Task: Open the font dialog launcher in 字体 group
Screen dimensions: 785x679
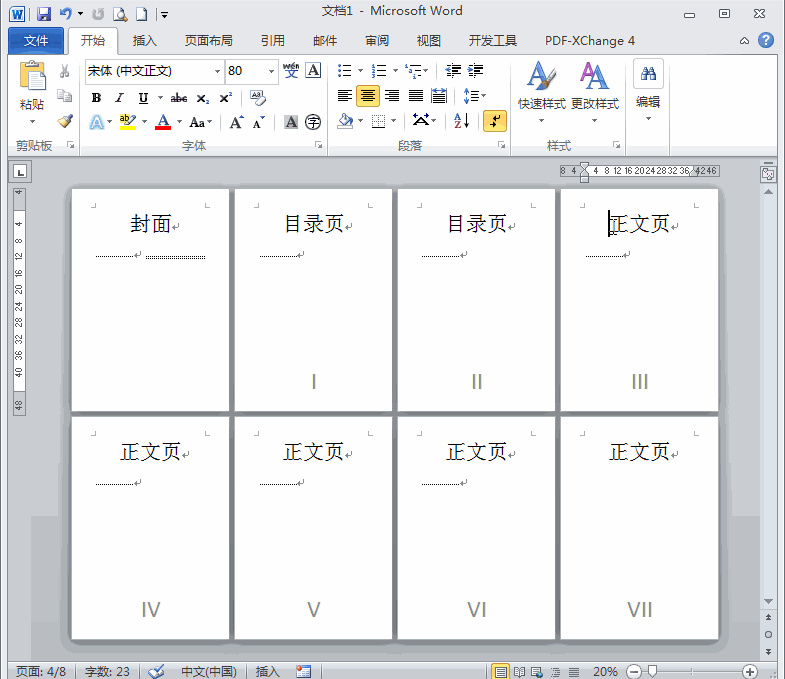Action: pos(318,145)
